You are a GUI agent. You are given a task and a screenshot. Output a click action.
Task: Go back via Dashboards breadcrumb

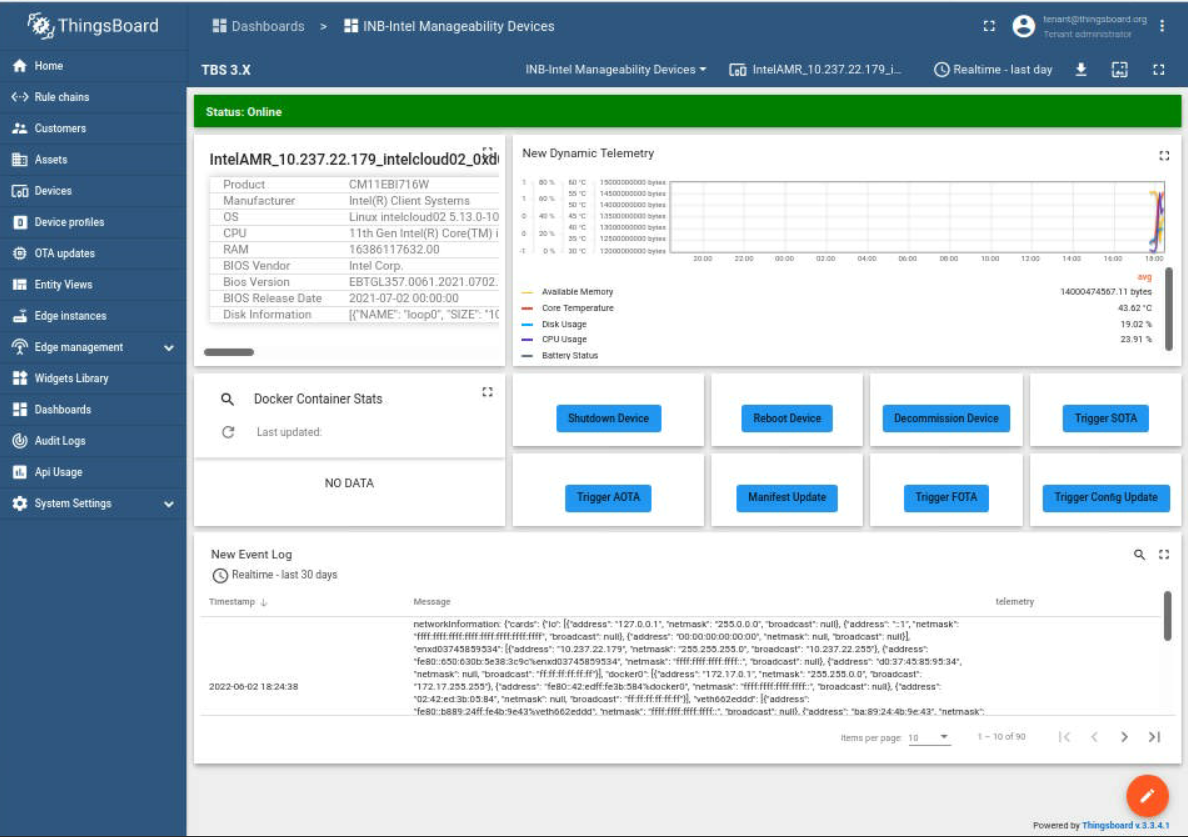[258, 26]
